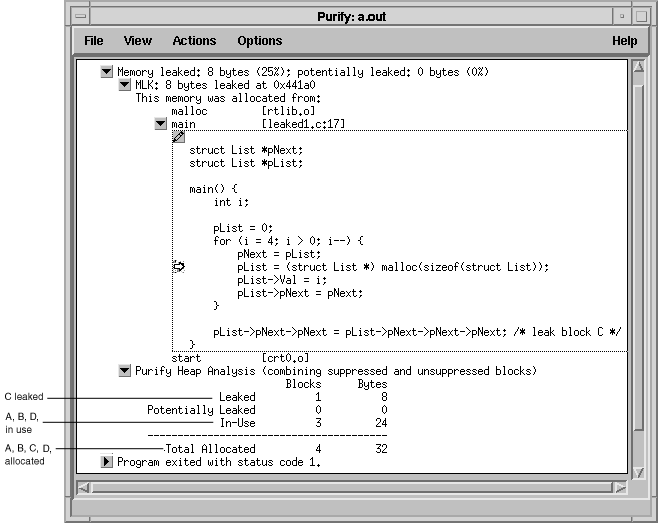Click the 'Bytes' column header
660x523 pixels.
tap(372, 384)
